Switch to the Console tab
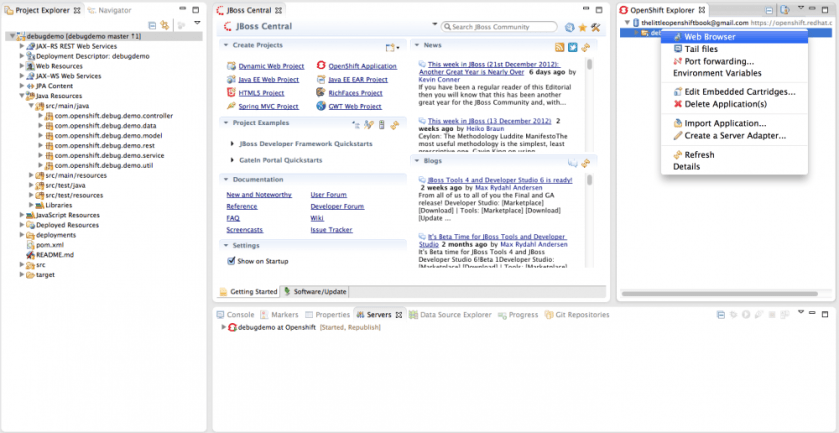Viewport: 839px width, 433px height. click(240, 314)
